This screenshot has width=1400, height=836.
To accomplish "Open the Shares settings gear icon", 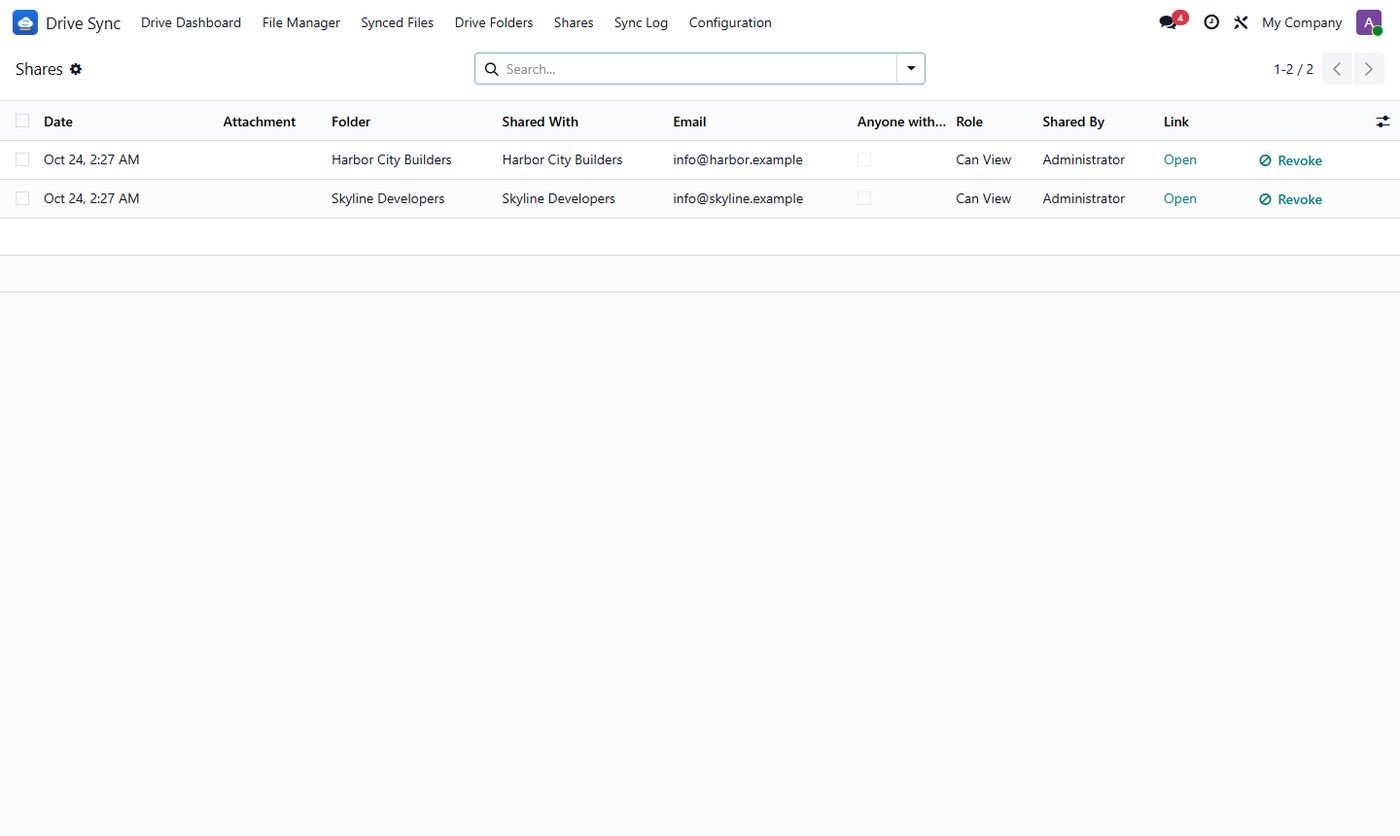I will pyautogui.click(x=76, y=69).
